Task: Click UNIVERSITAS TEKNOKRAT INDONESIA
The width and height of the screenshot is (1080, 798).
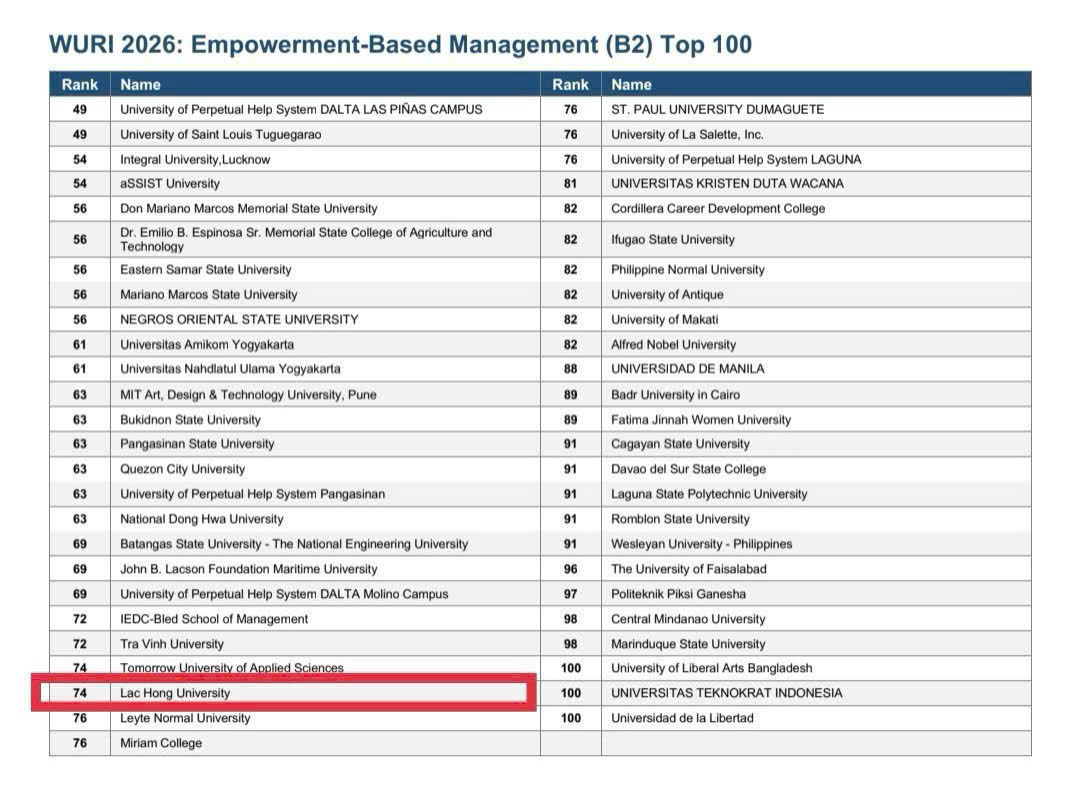Action: coord(727,693)
